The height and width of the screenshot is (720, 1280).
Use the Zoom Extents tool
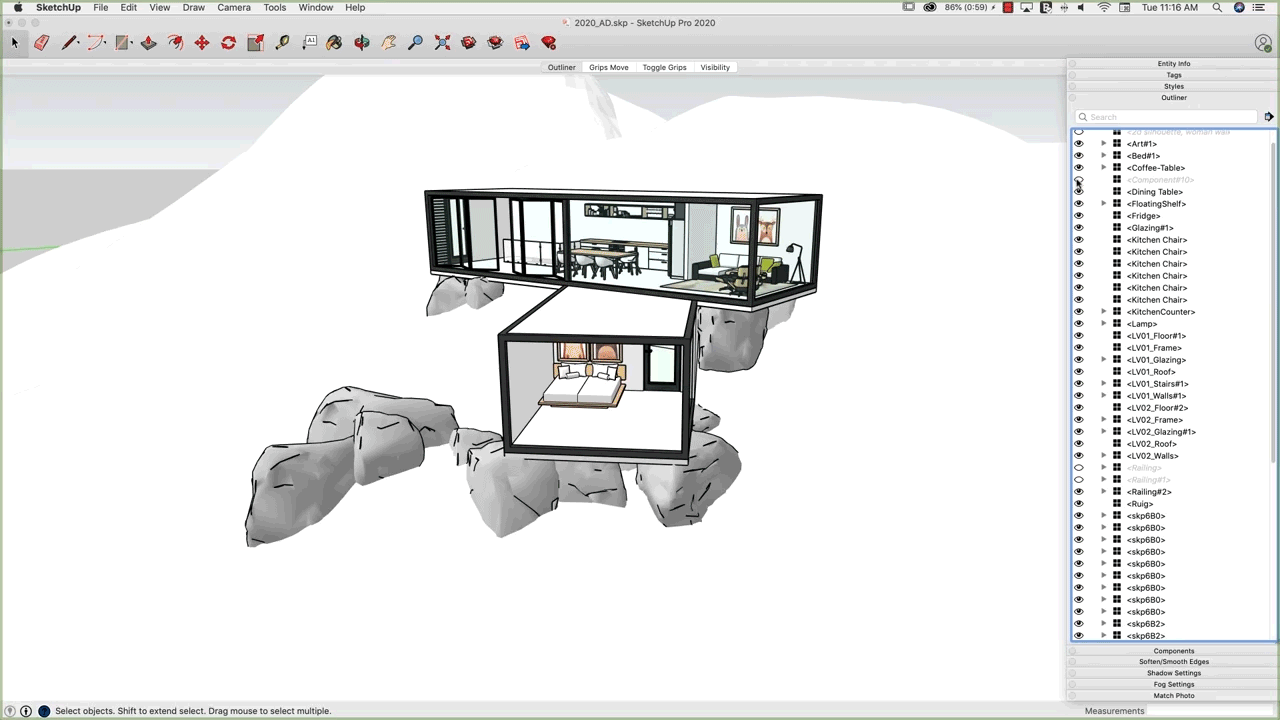442,43
